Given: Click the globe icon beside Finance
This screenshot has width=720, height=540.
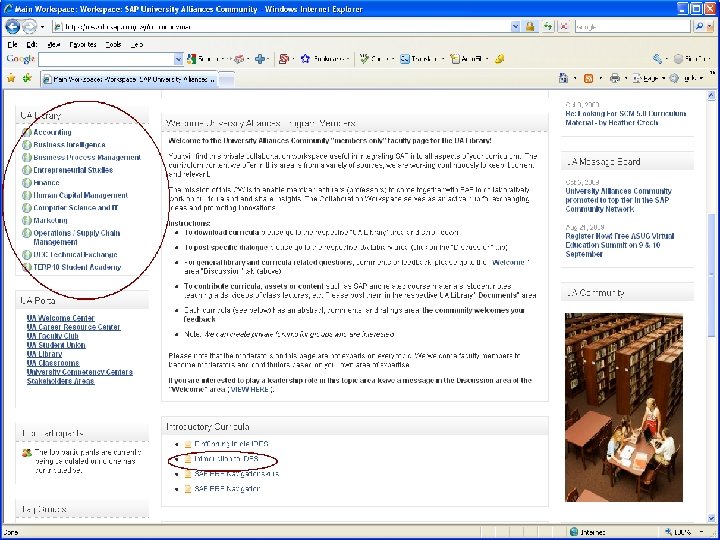Looking at the screenshot, I should (x=27, y=183).
